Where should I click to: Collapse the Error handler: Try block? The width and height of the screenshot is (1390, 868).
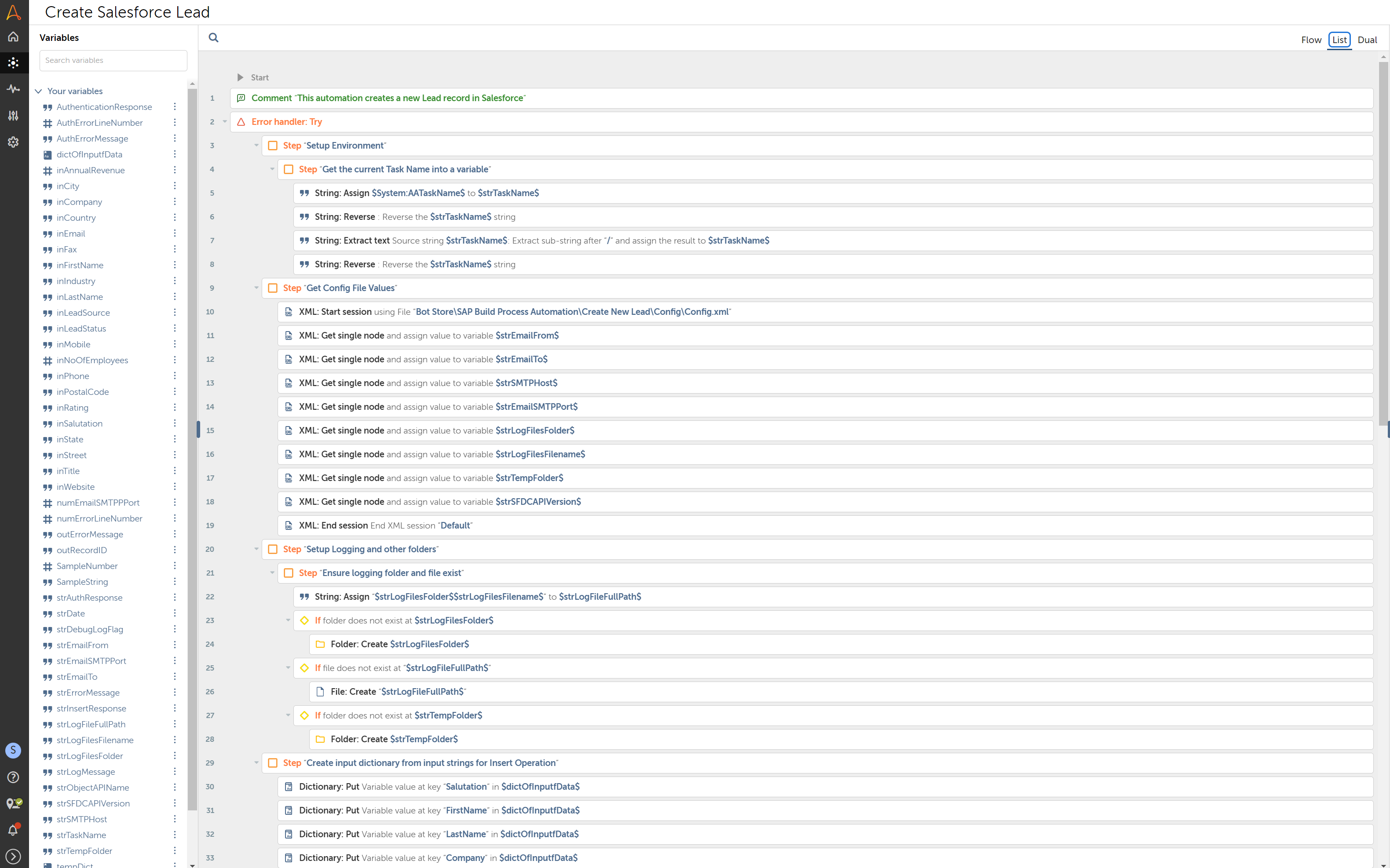pyautogui.click(x=225, y=122)
